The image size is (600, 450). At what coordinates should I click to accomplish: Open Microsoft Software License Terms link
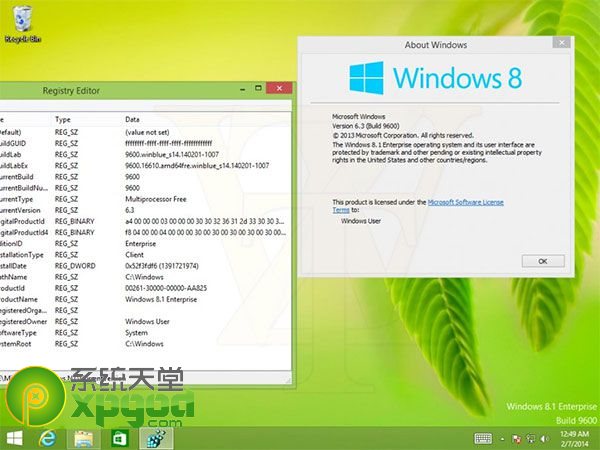tap(465, 202)
